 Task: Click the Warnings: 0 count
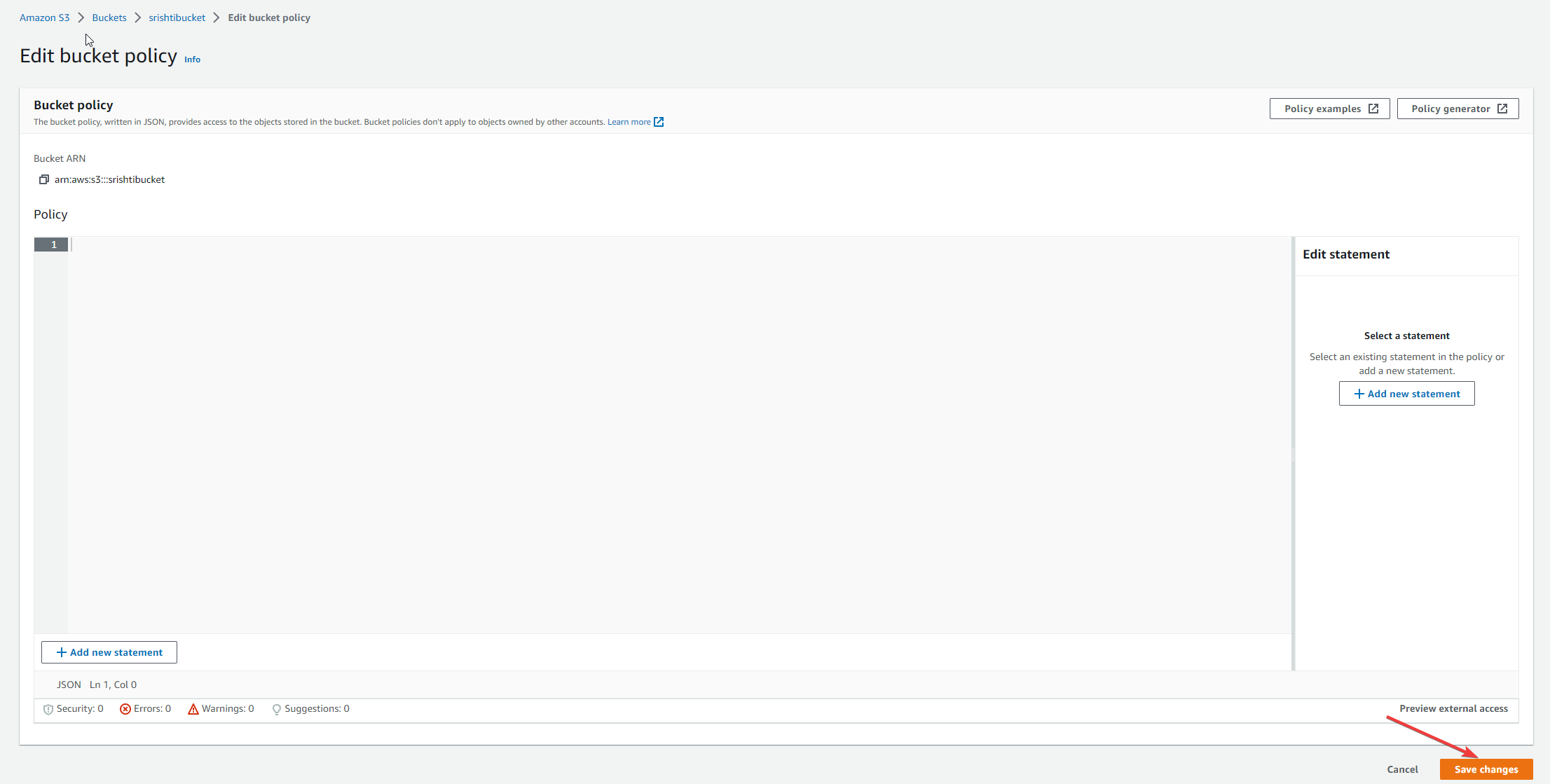(228, 709)
